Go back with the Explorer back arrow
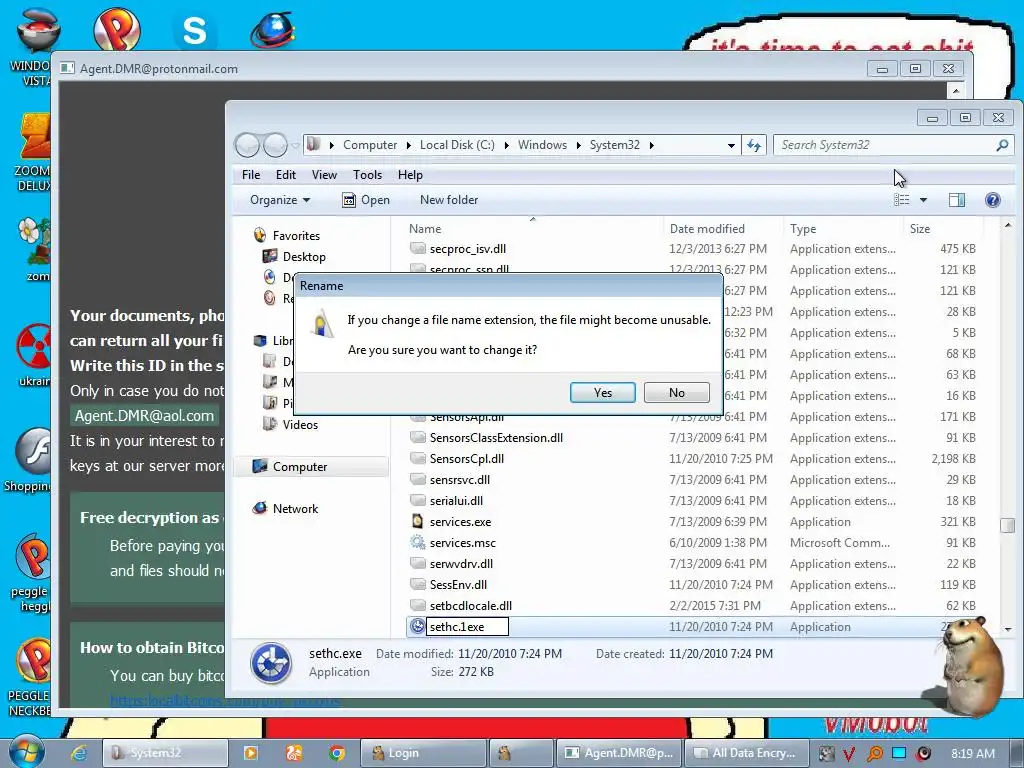 tap(248, 145)
